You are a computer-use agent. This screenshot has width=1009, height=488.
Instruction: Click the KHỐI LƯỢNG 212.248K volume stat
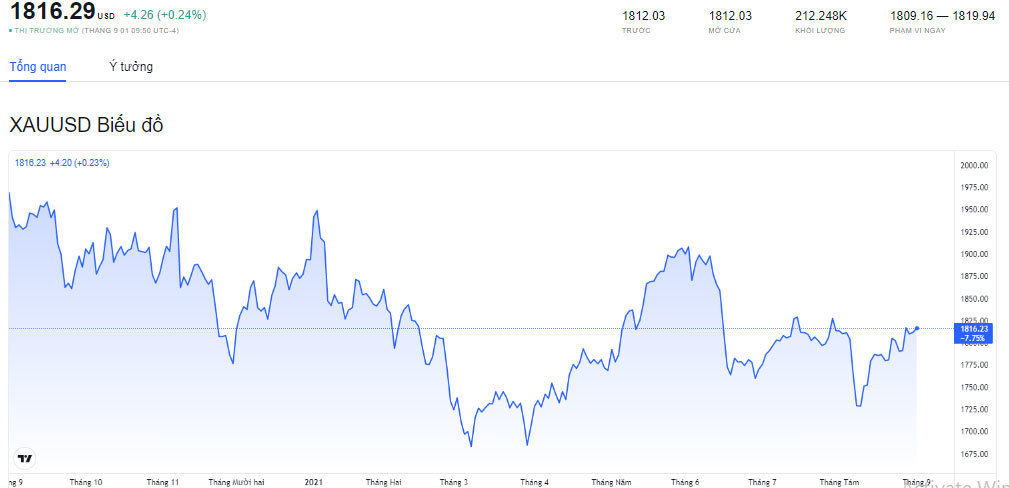pyautogui.click(x=821, y=16)
